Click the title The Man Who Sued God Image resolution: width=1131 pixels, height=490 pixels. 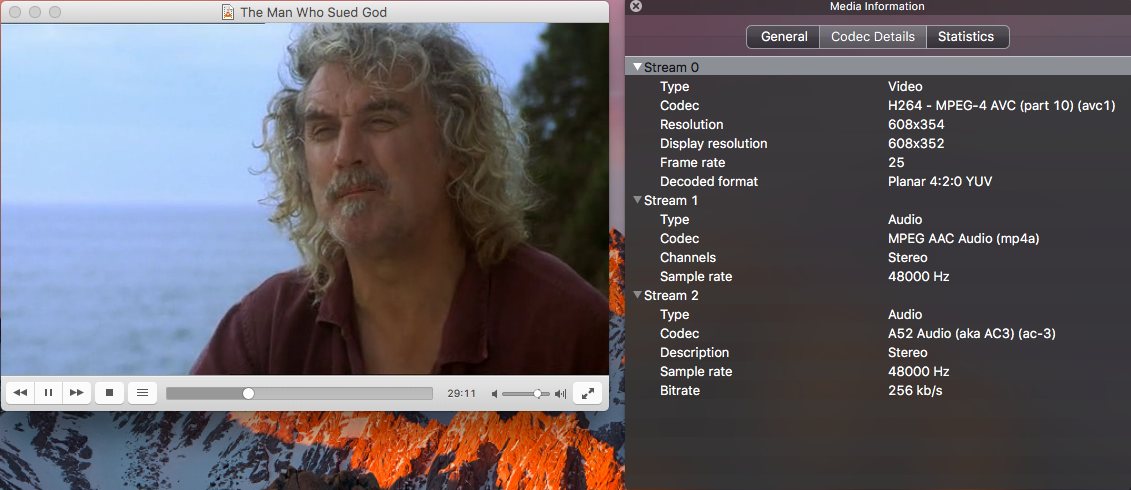(x=313, y=12)
